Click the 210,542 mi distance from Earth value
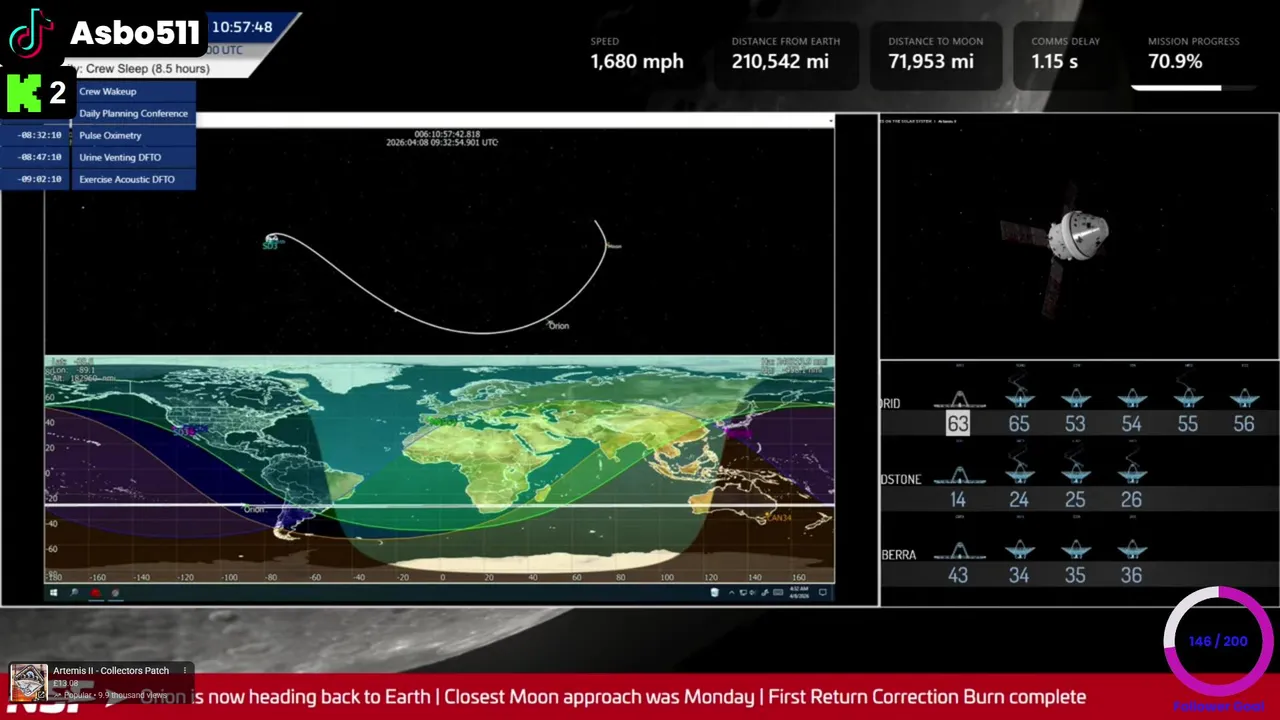 tap(780, 62)
